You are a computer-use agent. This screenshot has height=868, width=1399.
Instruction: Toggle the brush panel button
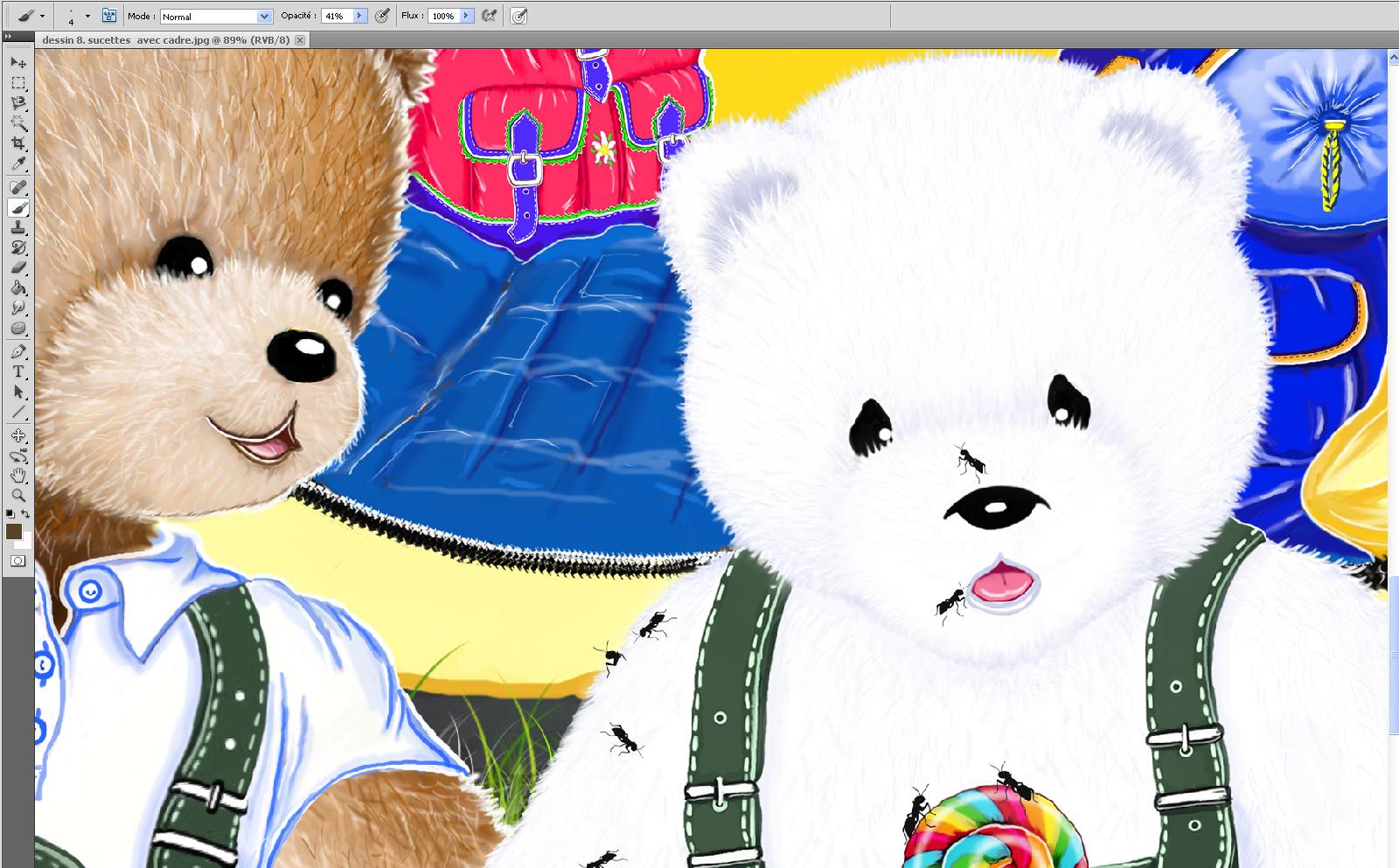pos(109,16)
